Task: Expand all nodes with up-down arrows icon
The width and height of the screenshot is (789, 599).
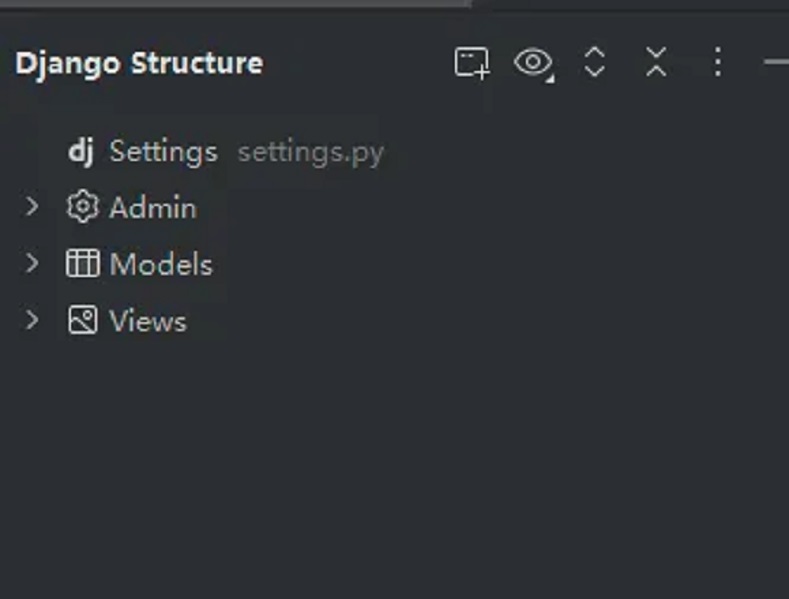Action: (x=595, y=62)
